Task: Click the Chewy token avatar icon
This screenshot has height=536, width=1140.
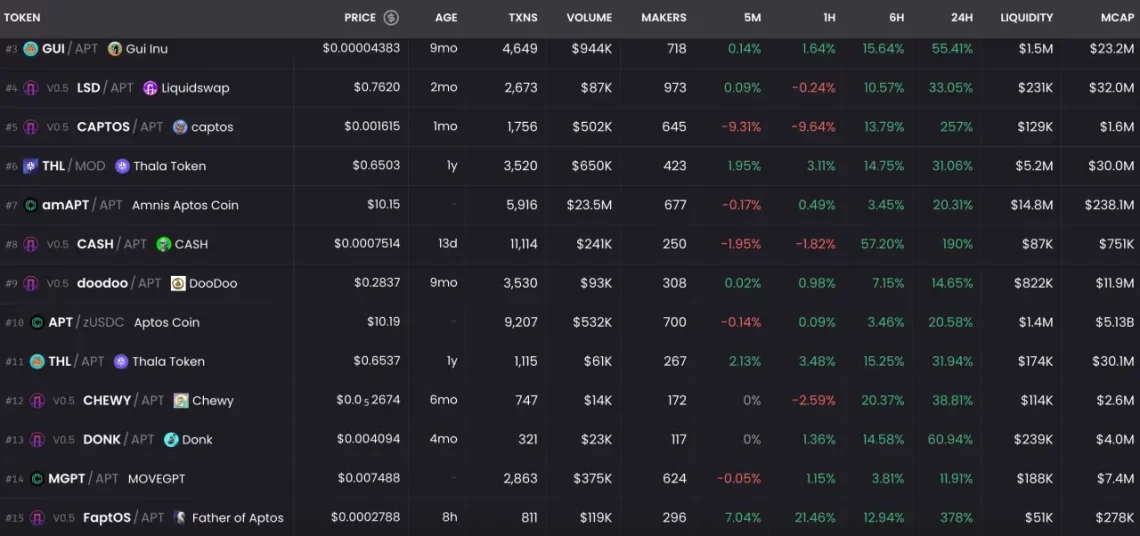Action: pos(181,401)
